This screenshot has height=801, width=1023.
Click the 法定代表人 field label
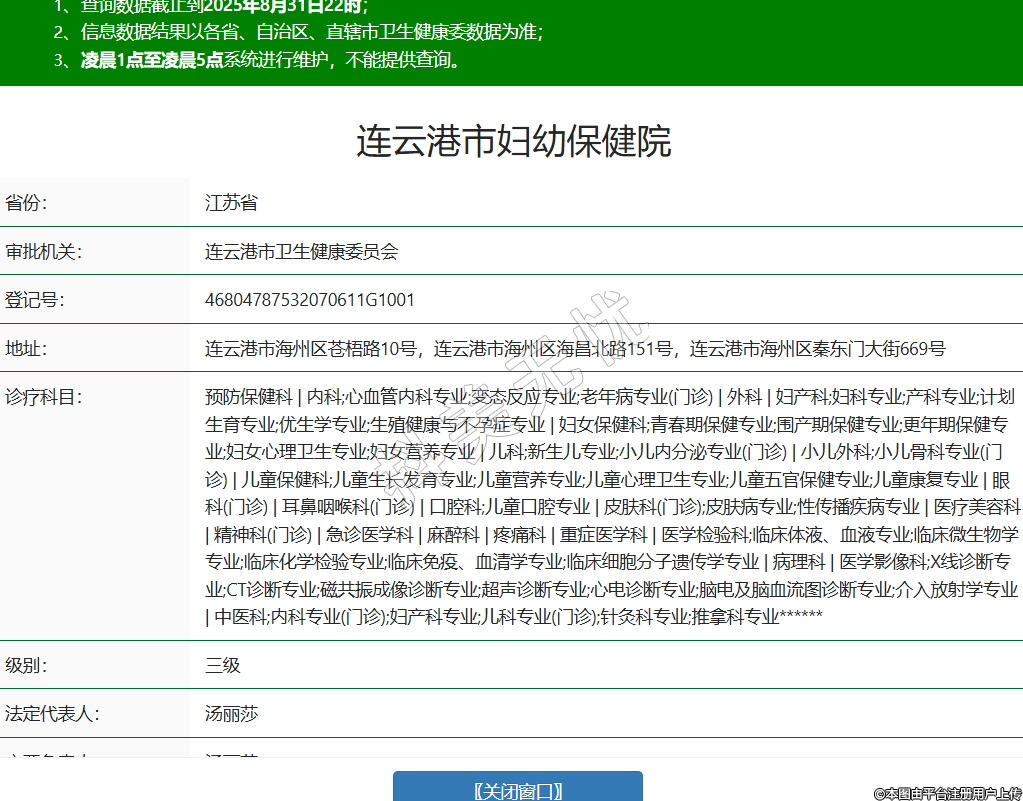coord(52,715)
